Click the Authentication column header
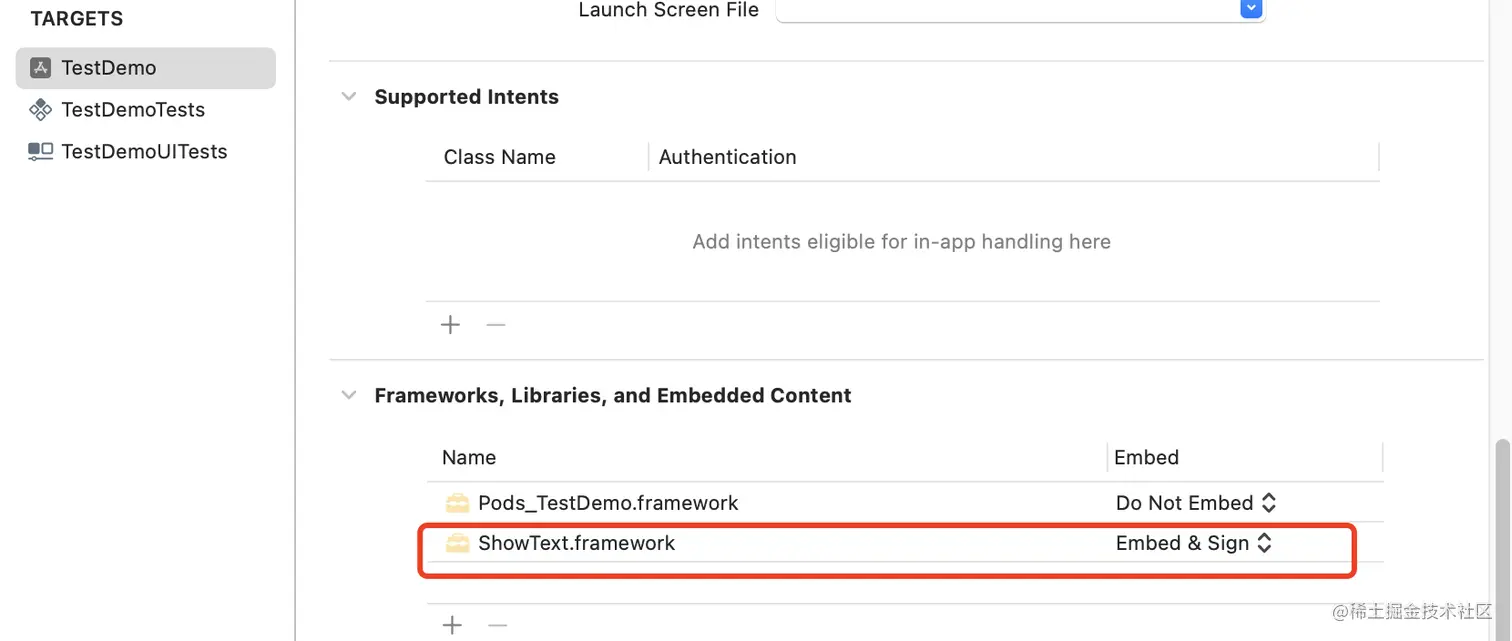The height and width of the screenshot is (641, 1512). click(728, 157)
